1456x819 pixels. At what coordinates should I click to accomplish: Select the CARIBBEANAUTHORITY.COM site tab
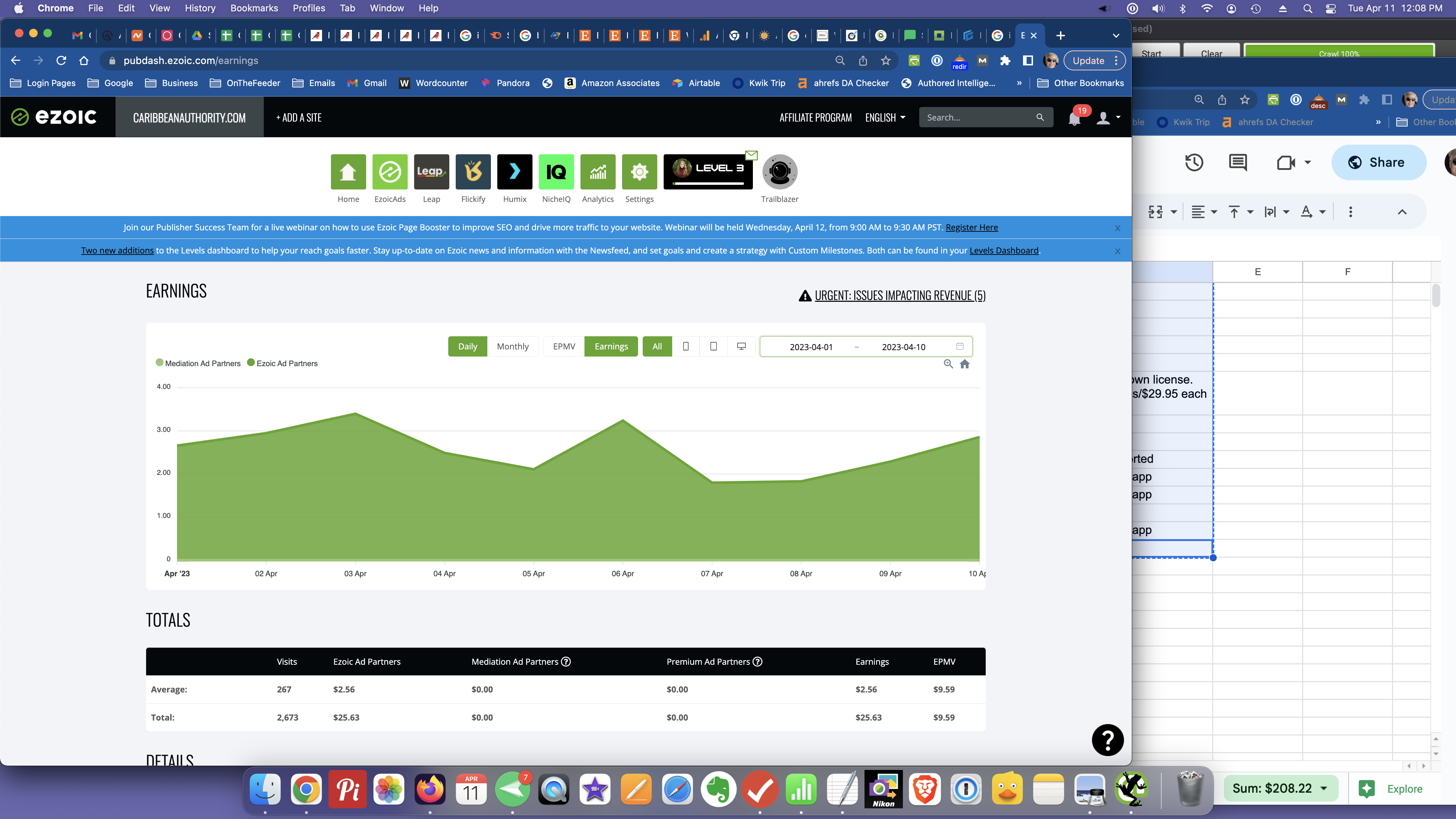point(189,117)
